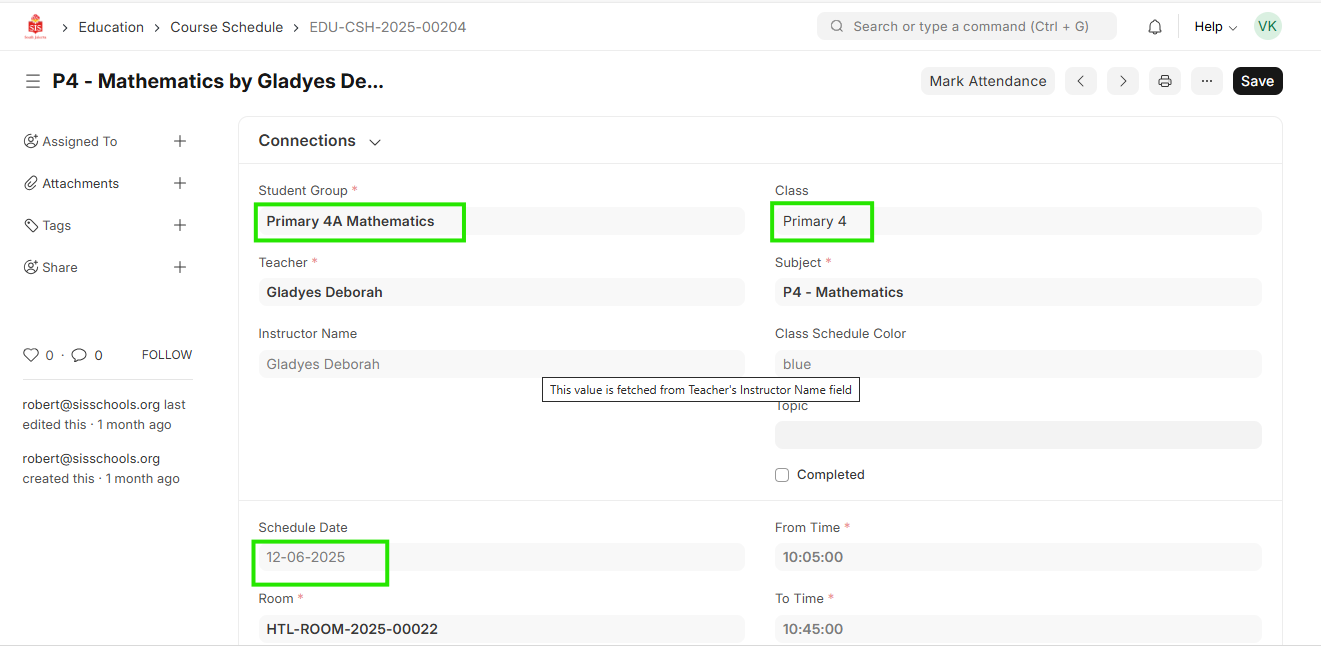Click the school logo home icon
Screen dimensions: 1321x646
pos(36,27)
